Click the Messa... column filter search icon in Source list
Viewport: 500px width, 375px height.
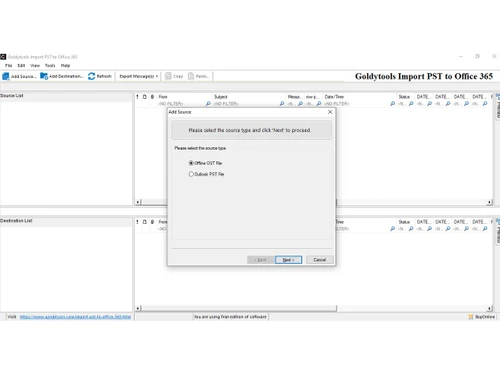(300, 104)
